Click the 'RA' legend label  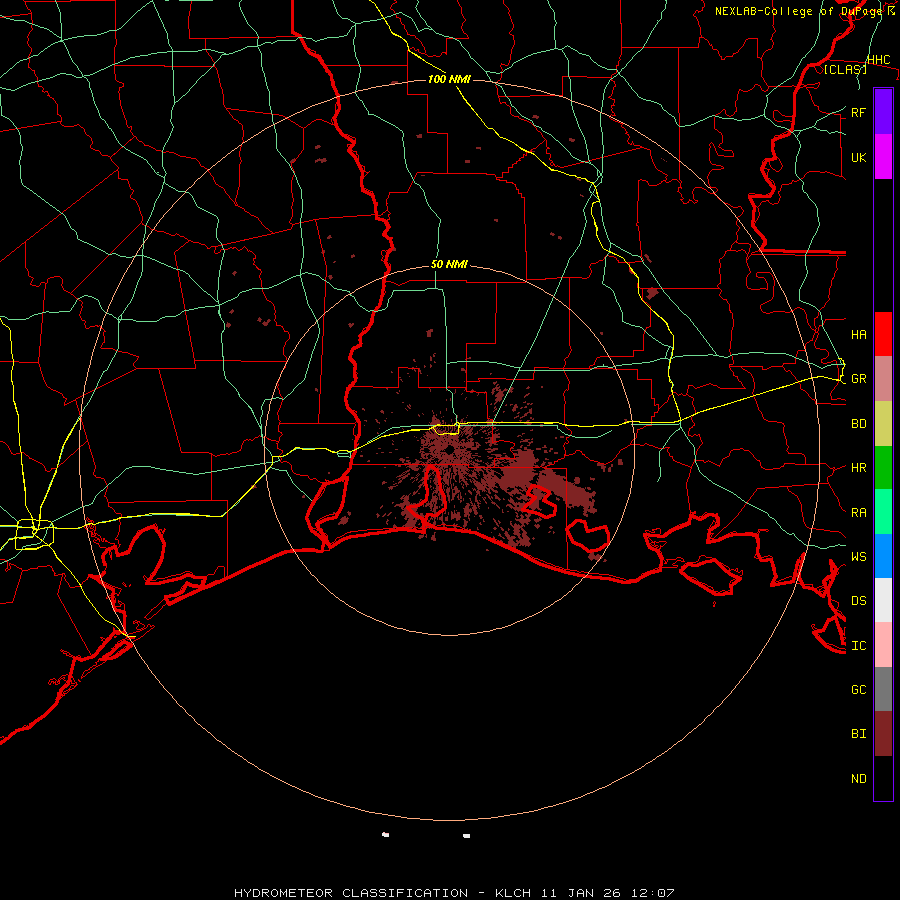pyautogui.click(x=858, y=512)
